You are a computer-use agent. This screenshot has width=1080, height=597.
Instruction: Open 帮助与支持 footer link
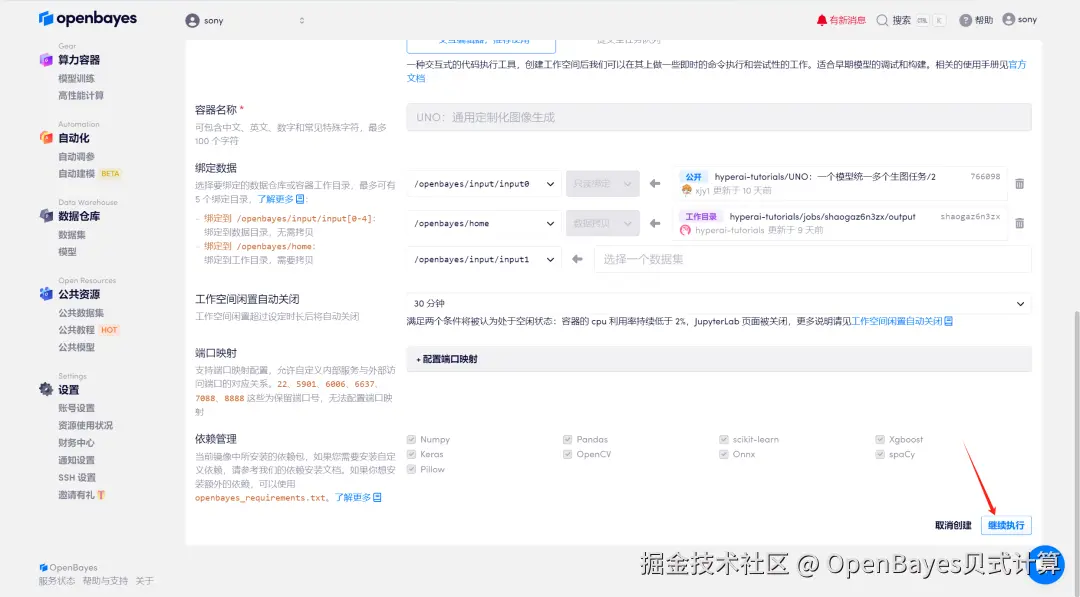point(105,581)
